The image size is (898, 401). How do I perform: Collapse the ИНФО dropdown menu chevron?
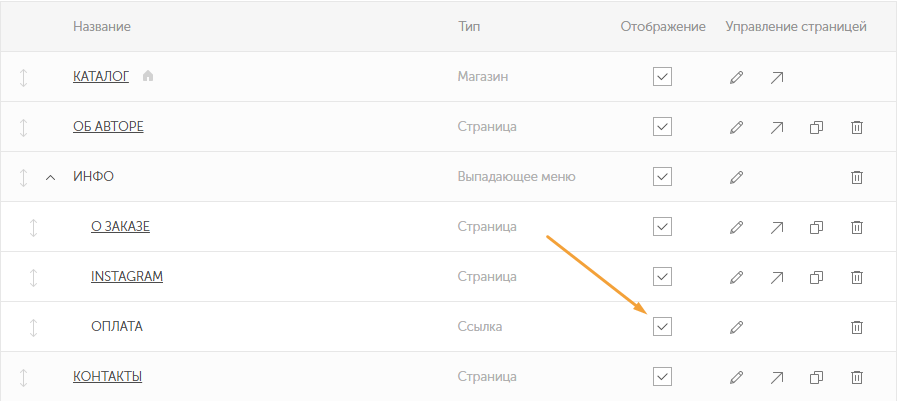click(50, 178)
